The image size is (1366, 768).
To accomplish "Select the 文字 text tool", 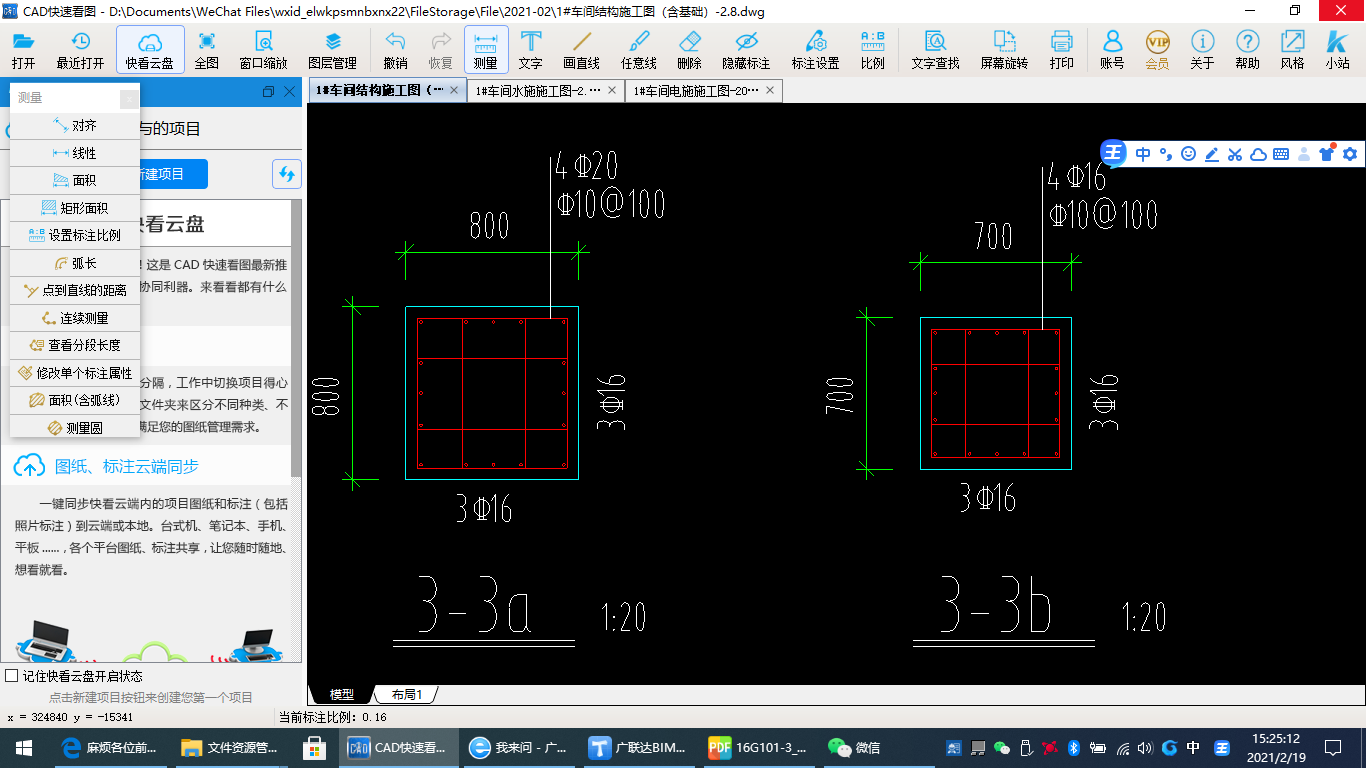I will pyautogui.click(x=531, y=50).
